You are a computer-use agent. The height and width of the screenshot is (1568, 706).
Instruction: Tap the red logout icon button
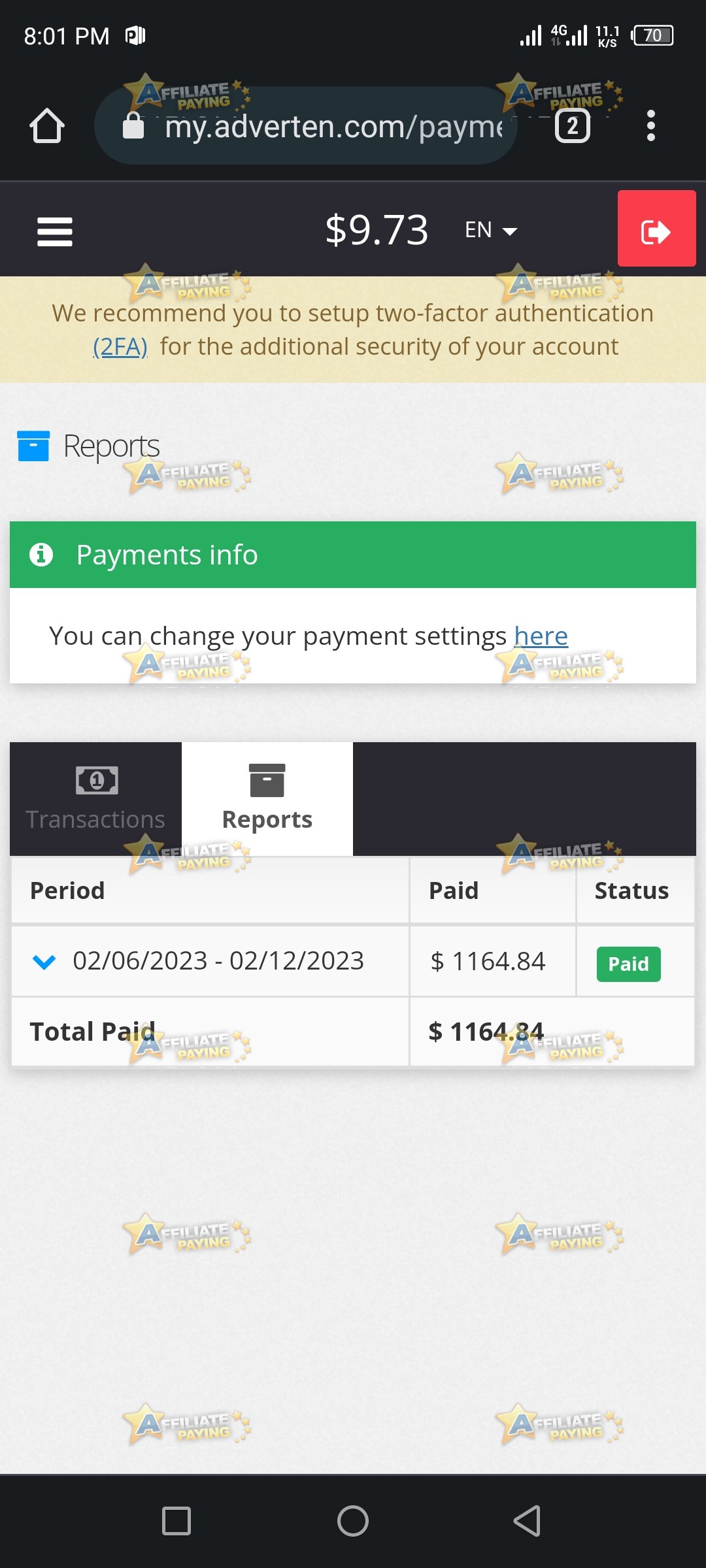click(656, 228)
